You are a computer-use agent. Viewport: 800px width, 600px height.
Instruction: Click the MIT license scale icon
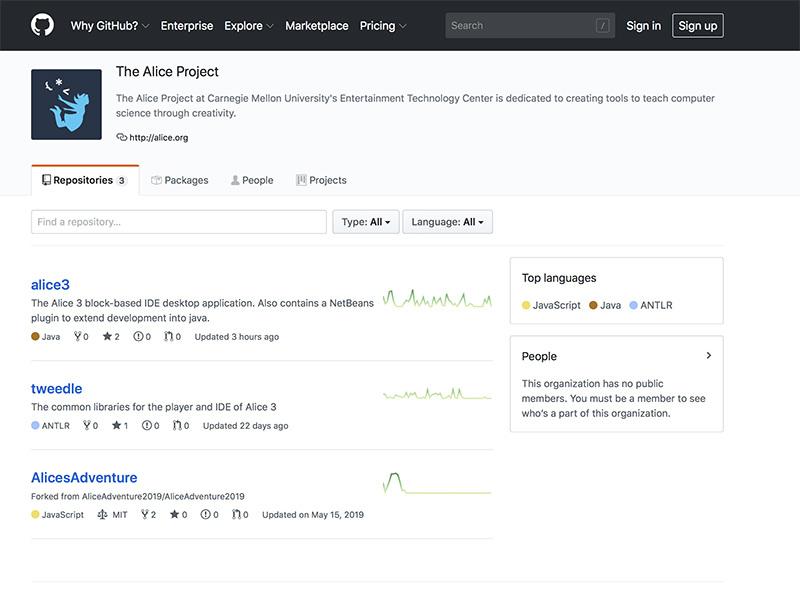pyautogui.click(x=103, y=514)
